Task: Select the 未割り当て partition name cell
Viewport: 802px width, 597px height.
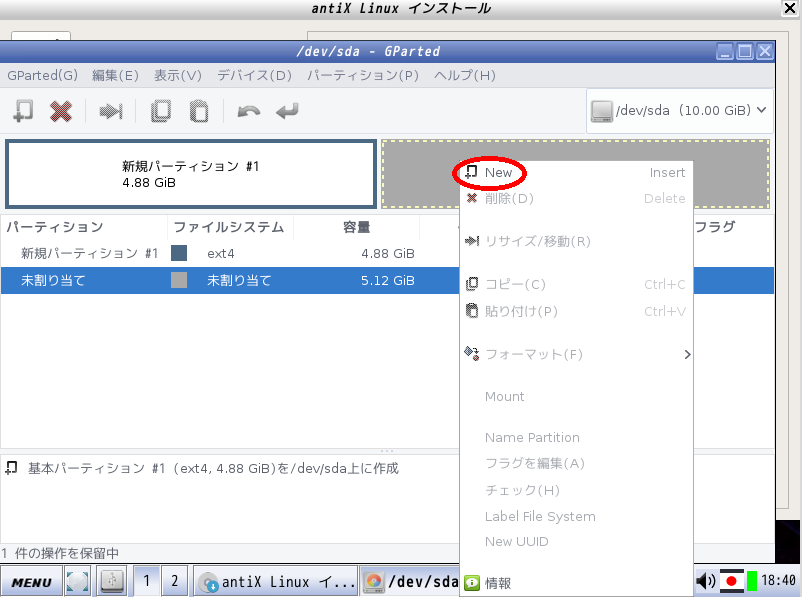Action: [x=53, y=280]
